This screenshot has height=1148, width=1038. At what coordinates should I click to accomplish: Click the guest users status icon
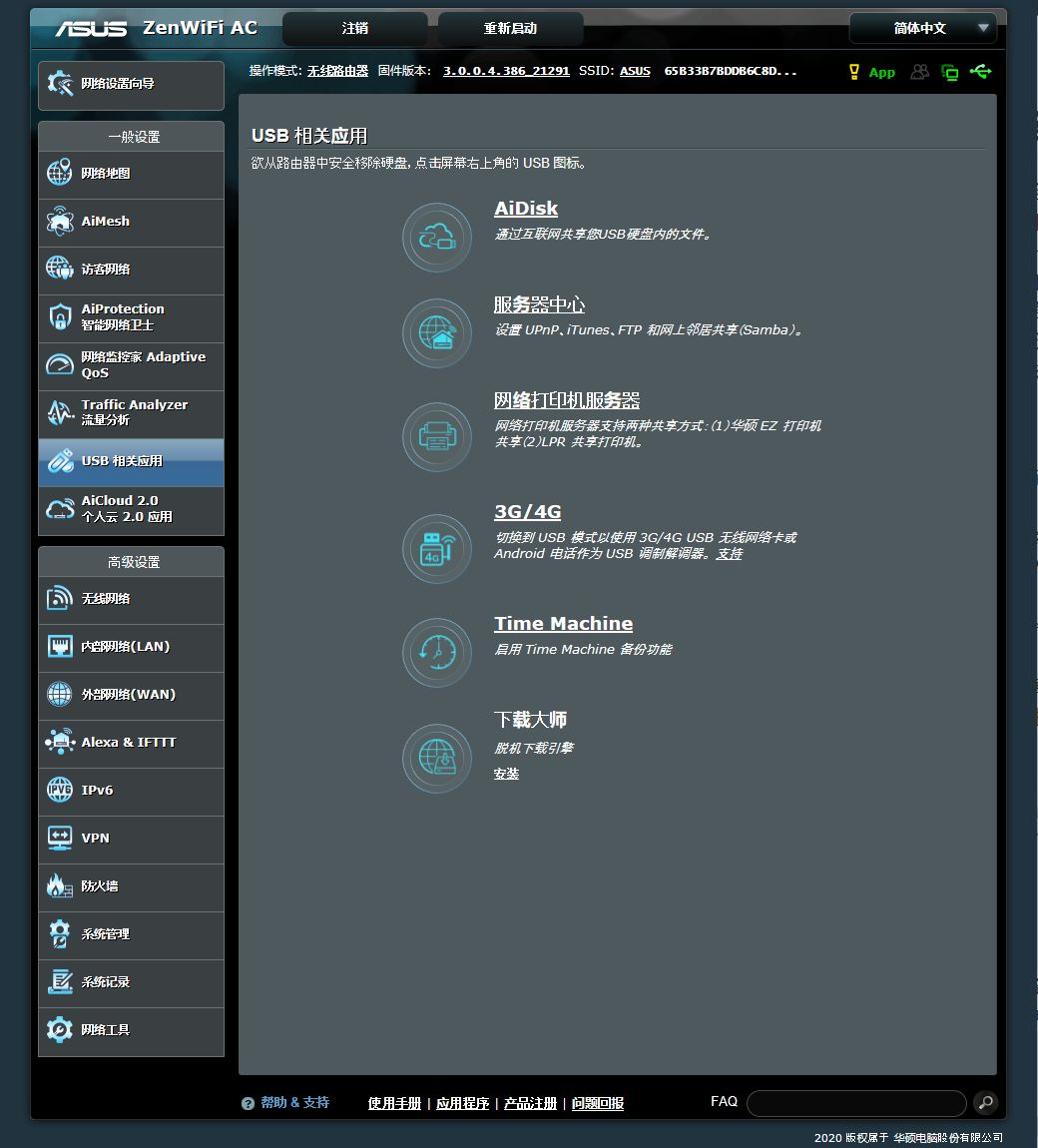pos(920,71)
